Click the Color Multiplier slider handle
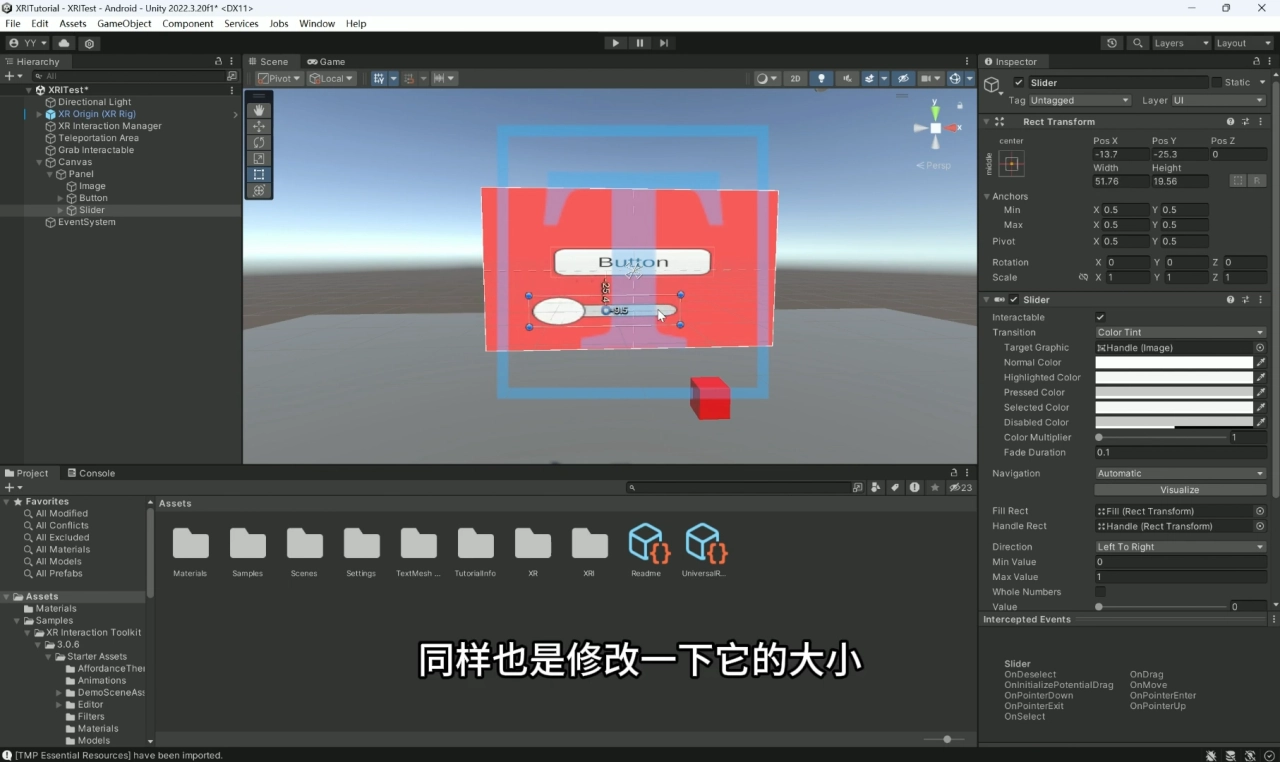This screenshot has height=762, width=1280. (1099, 437)
